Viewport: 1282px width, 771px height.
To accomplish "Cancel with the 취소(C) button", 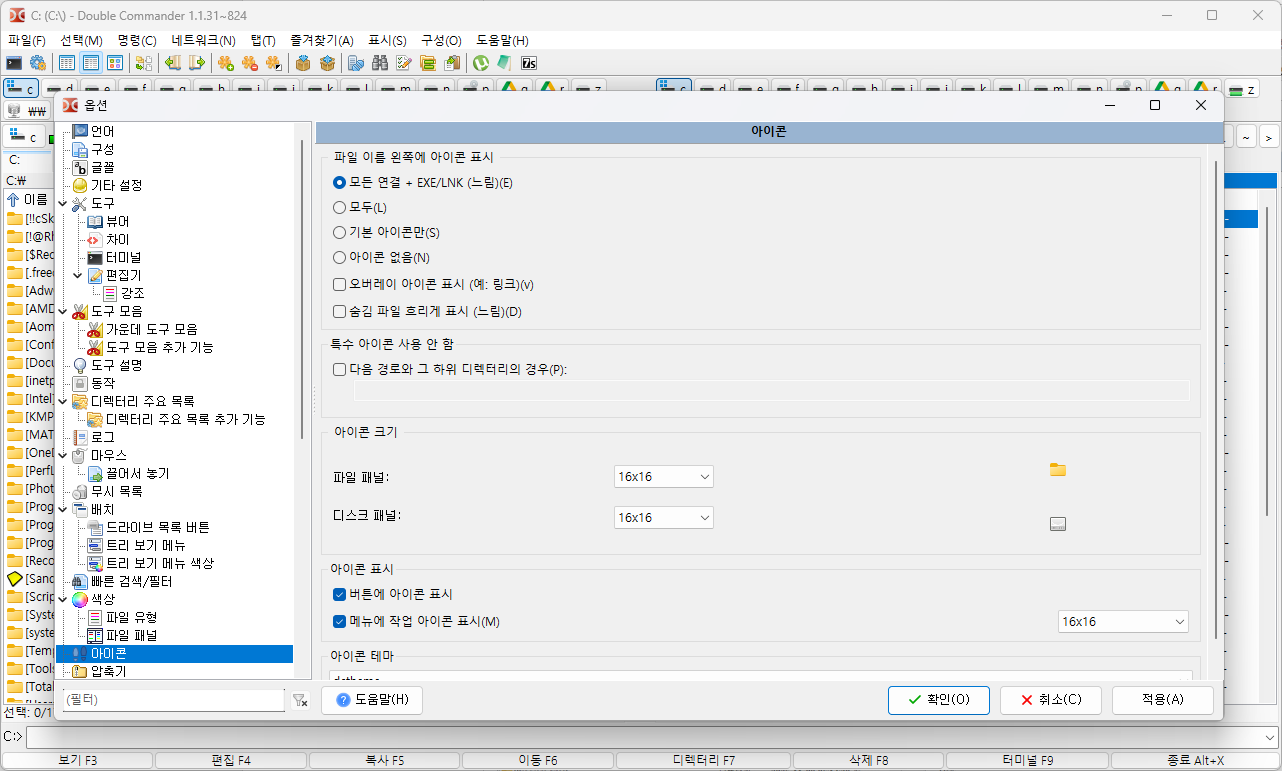I will pyautogui.click(x=1051, y=700).
